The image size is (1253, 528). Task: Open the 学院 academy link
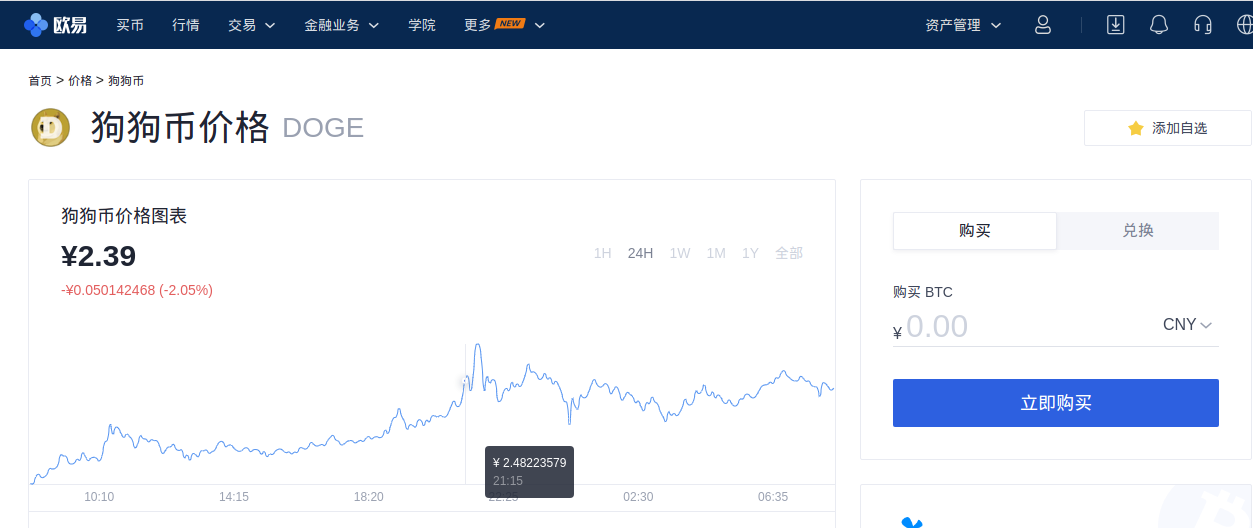(422, 25)
